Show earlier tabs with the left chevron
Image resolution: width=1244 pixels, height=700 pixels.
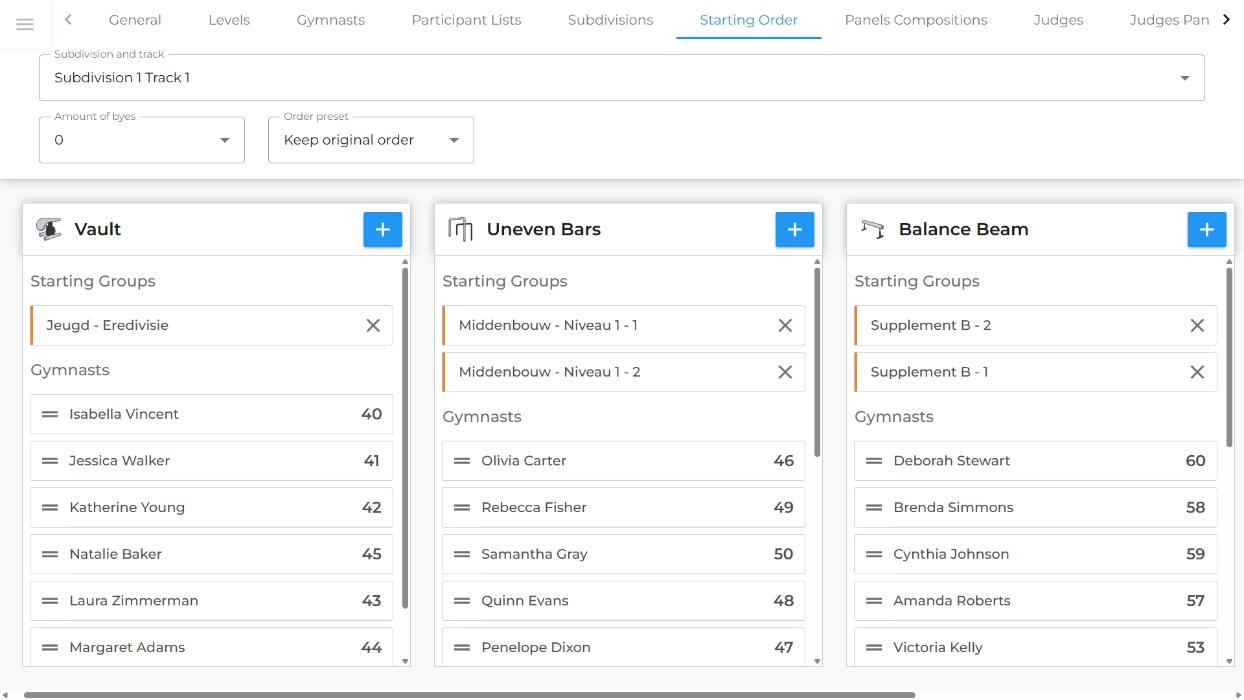[68, 19]
